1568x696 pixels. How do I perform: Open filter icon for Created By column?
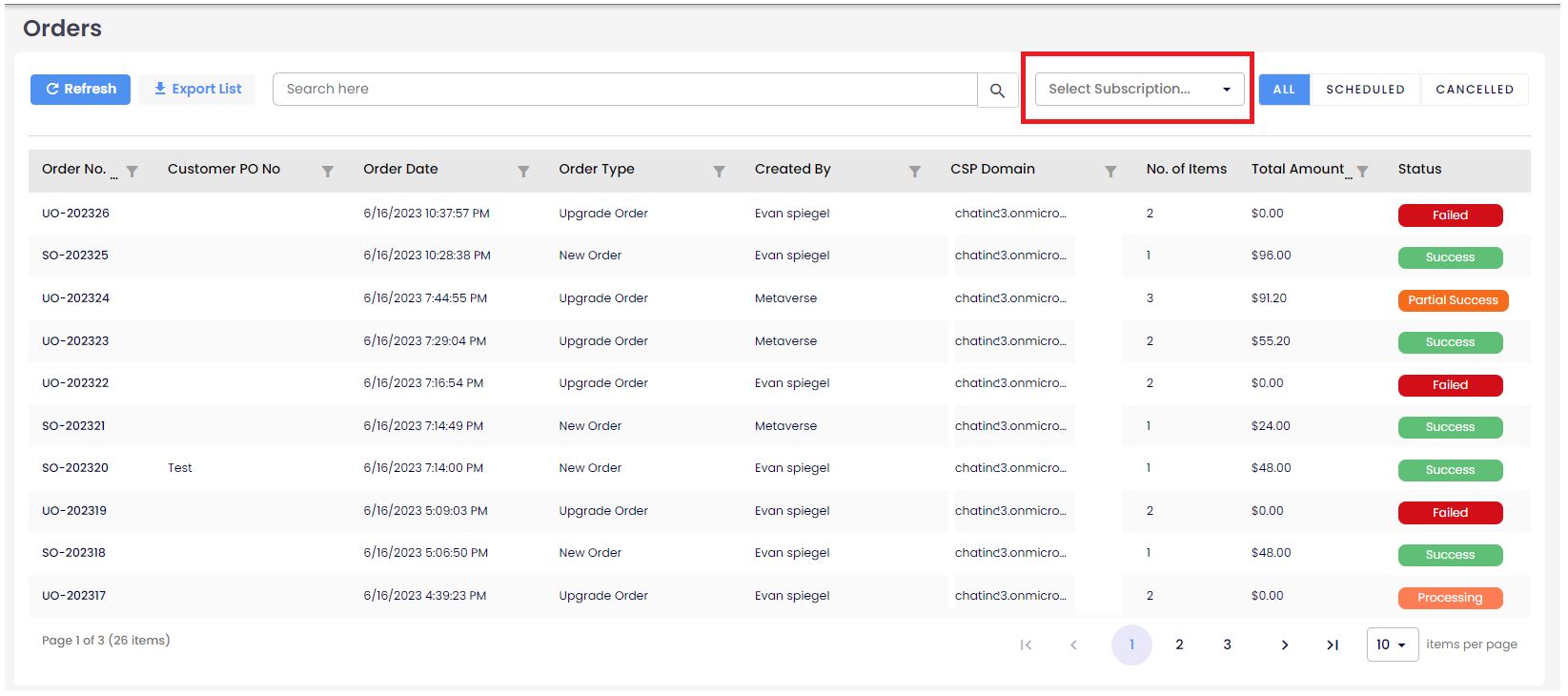click(915, 172)
